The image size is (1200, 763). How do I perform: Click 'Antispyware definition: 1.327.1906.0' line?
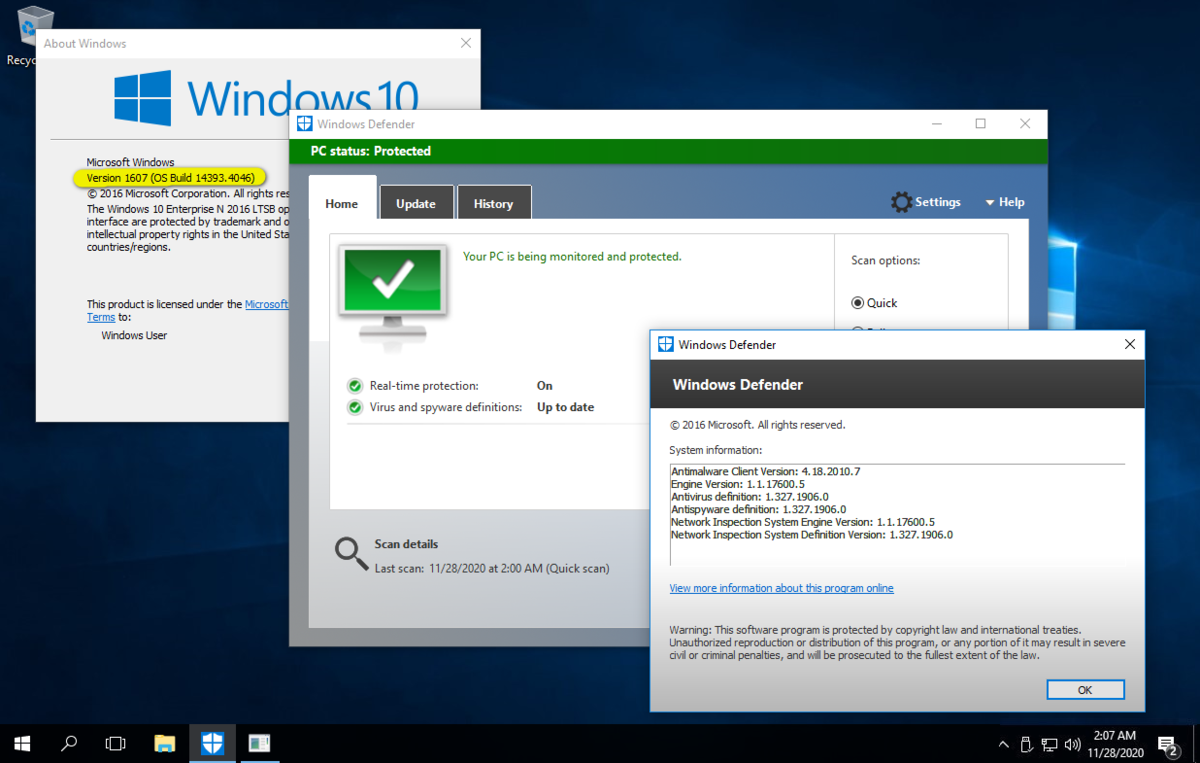pos(759,509)
